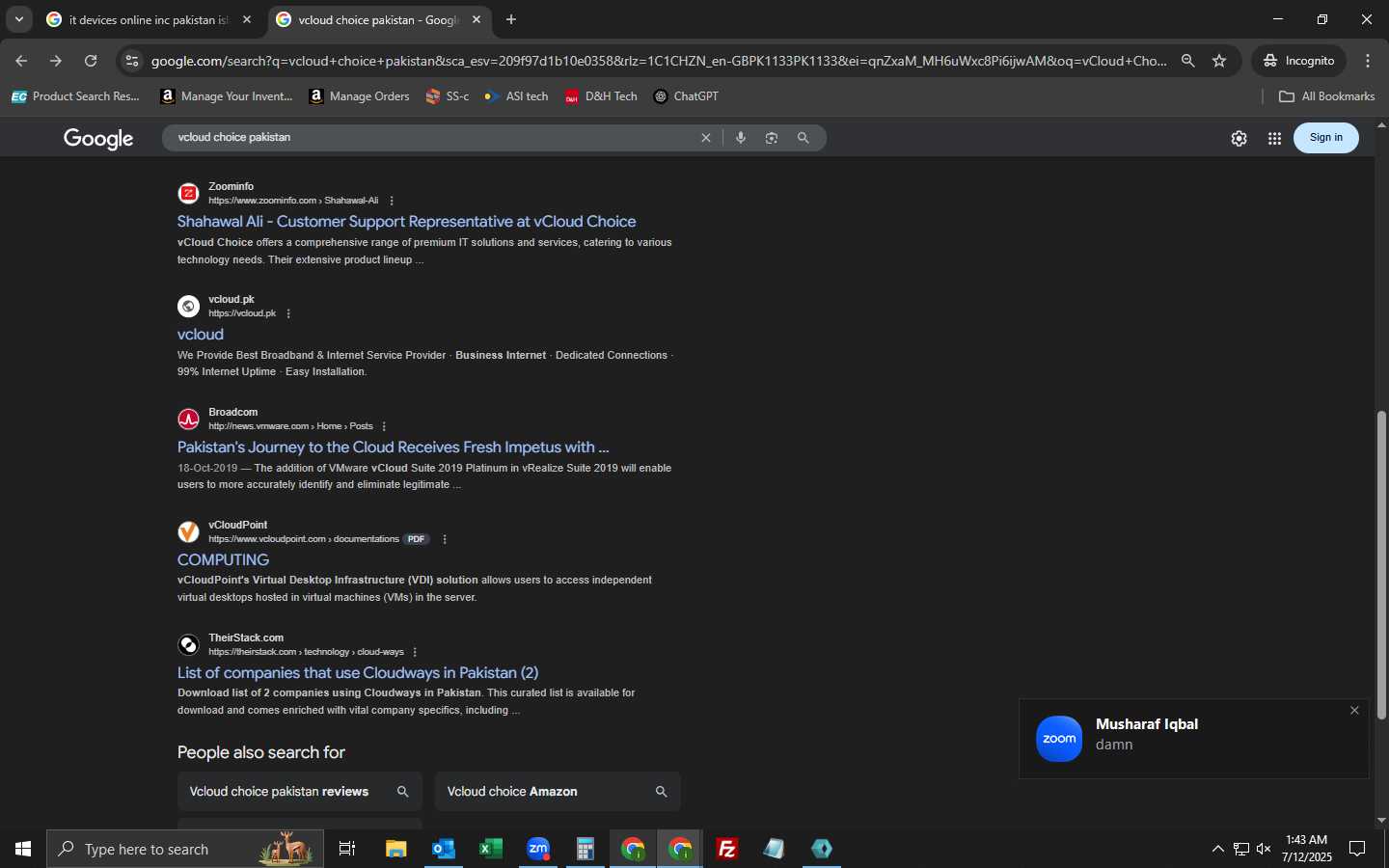Open Task View on taskbar

[x=347, y=849]
